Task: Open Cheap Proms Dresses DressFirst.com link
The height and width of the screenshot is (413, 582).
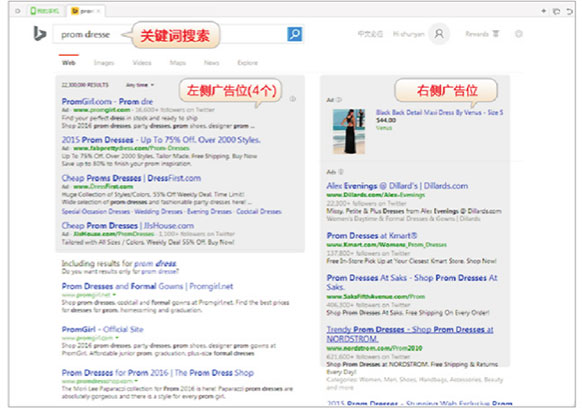Action: [131, 178]
